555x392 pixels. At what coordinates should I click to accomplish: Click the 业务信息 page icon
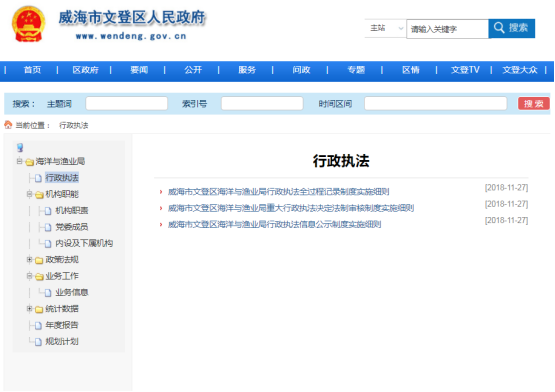tap(48, 293)
